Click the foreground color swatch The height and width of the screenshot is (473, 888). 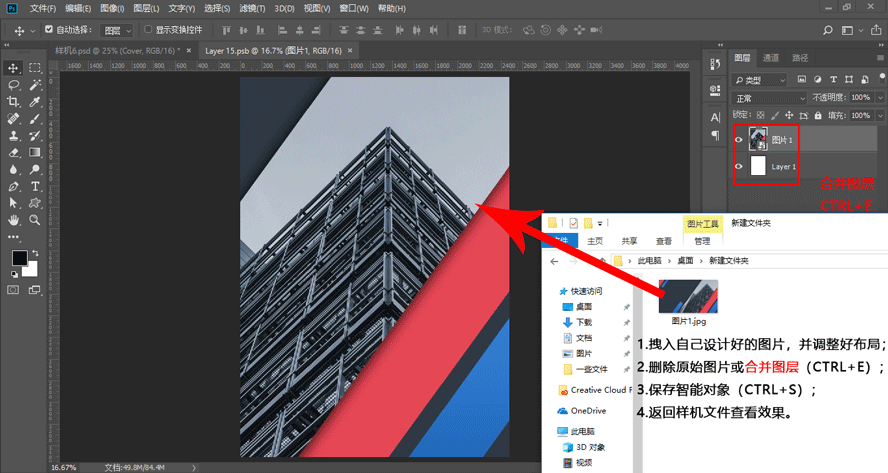(x=19, y=258)
